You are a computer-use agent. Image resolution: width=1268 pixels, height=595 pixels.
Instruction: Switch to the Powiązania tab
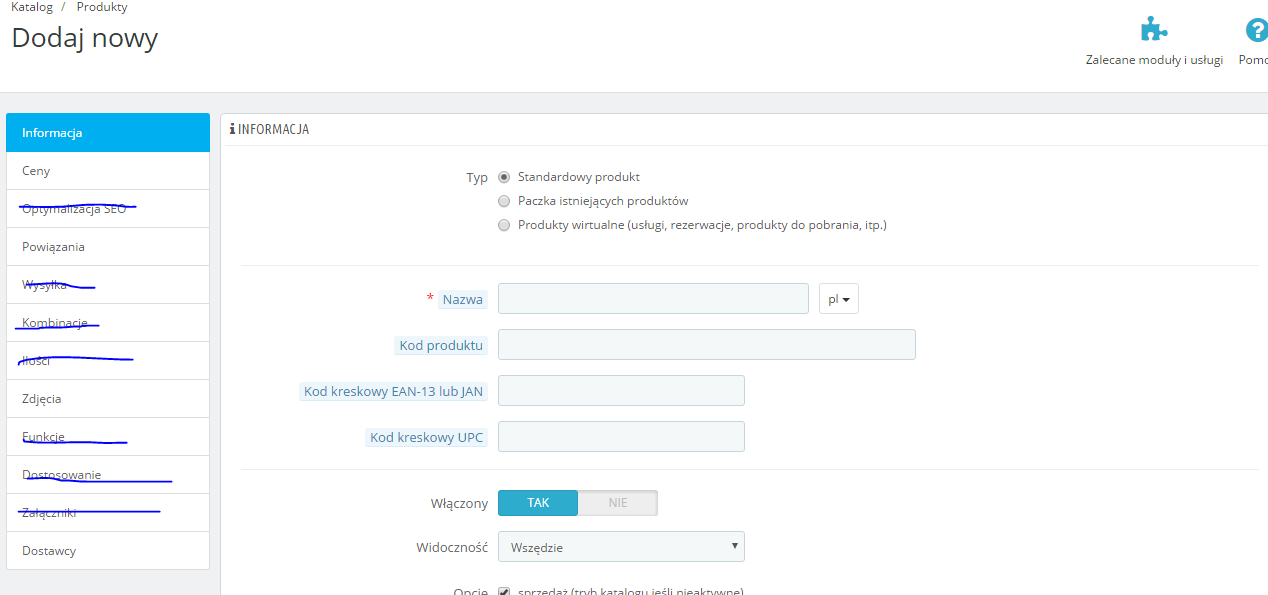coord(108,247)
